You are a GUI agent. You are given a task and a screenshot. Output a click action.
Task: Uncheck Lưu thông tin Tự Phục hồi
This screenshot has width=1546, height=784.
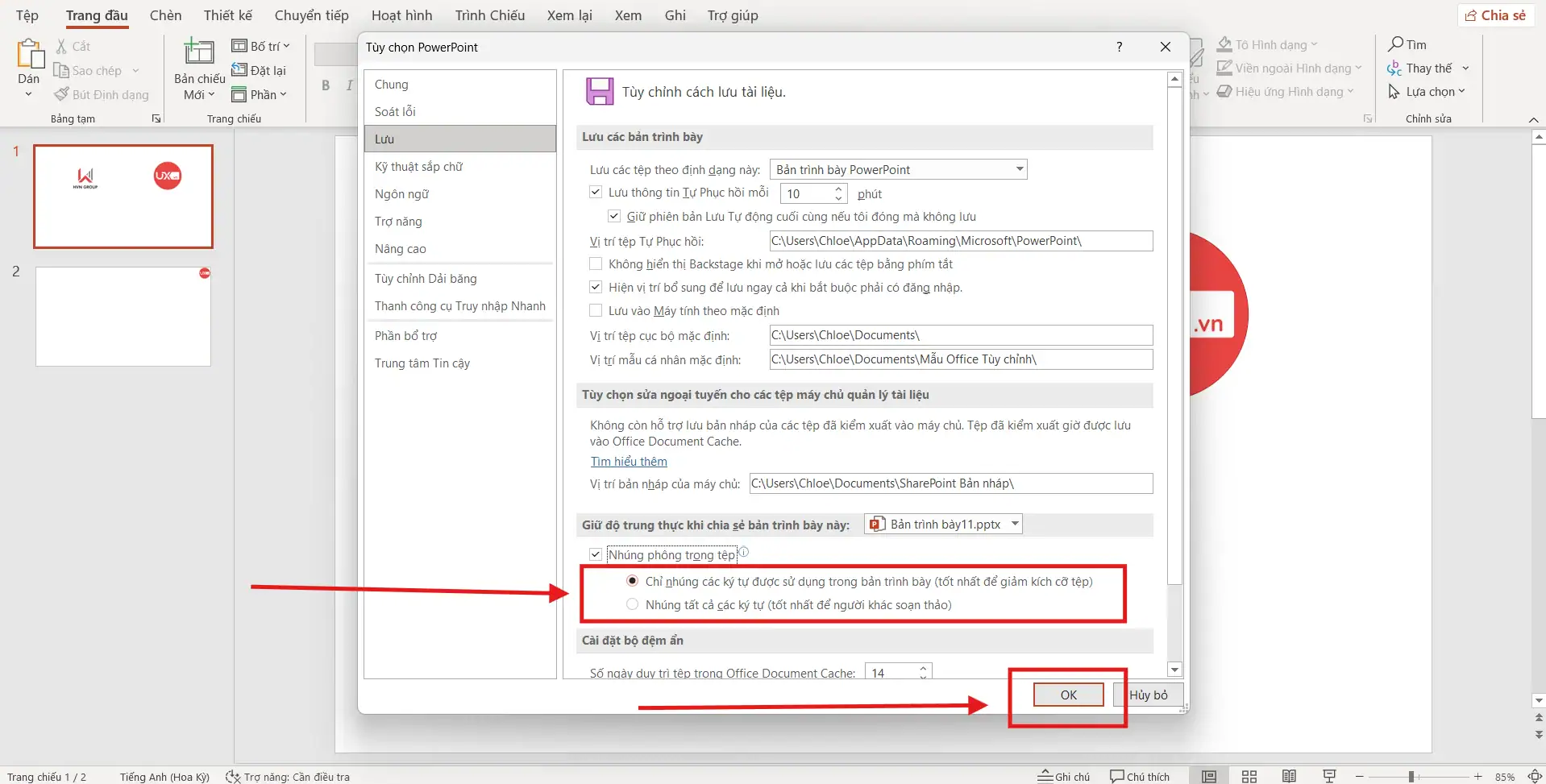(x=596, y=192)
